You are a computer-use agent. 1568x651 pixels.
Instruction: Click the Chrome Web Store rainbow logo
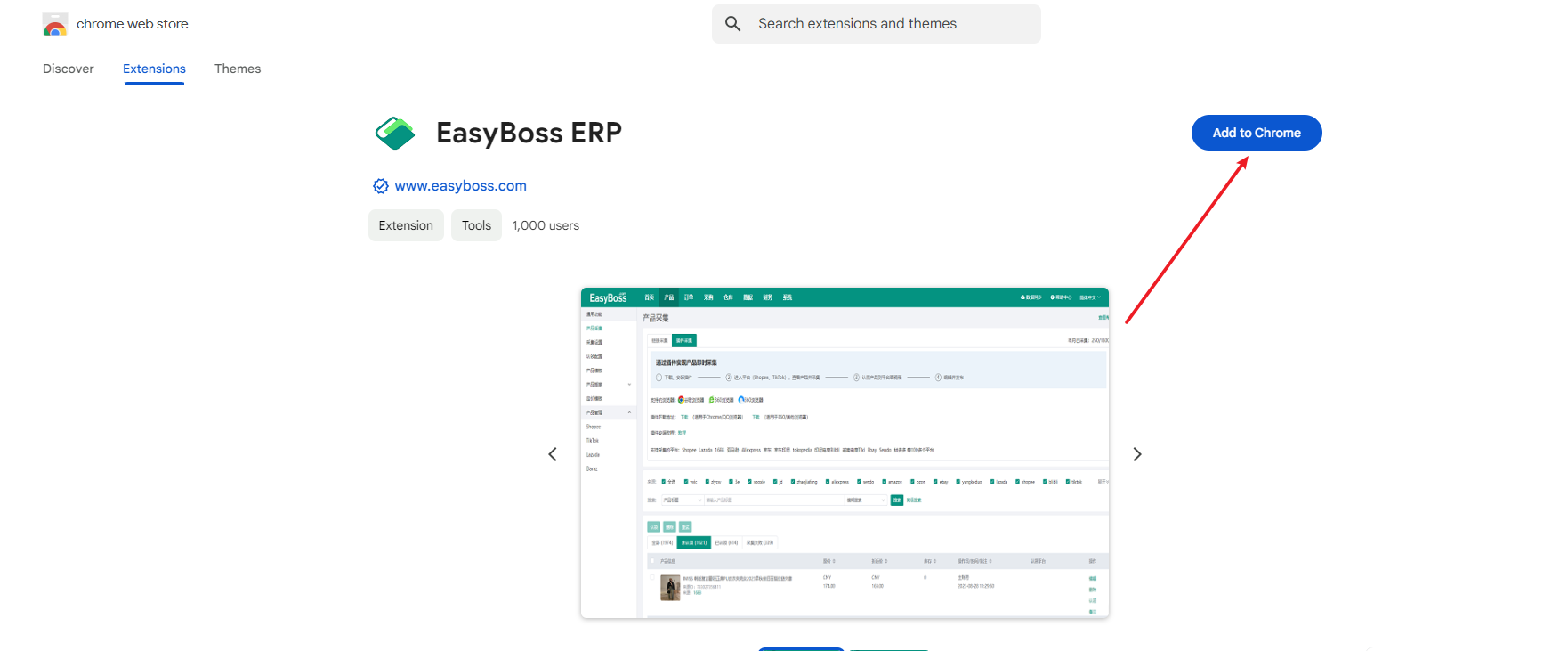(55, 24)
